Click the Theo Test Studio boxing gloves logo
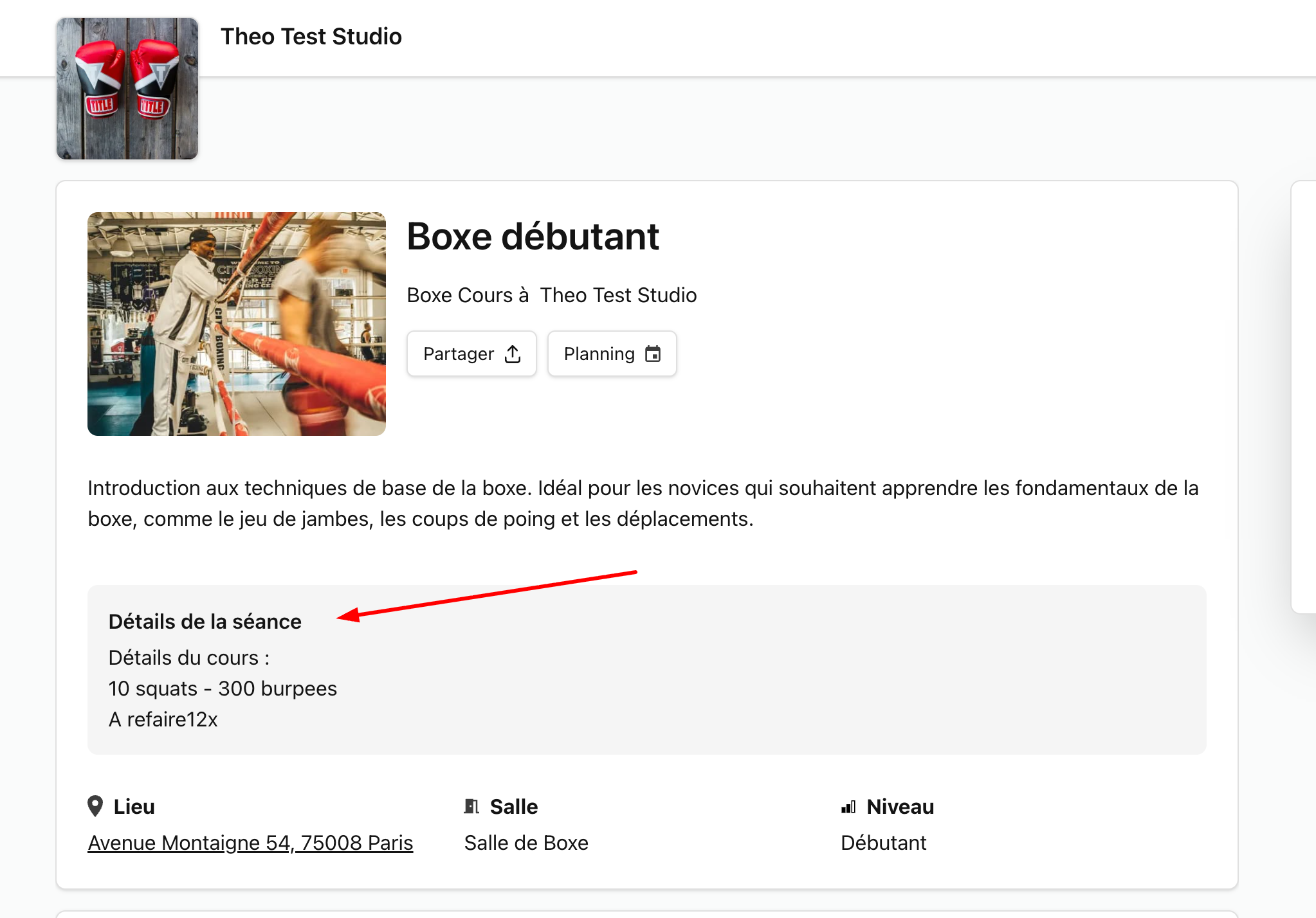The height and width of the screenshot is (918, 1316). point(127,88)
